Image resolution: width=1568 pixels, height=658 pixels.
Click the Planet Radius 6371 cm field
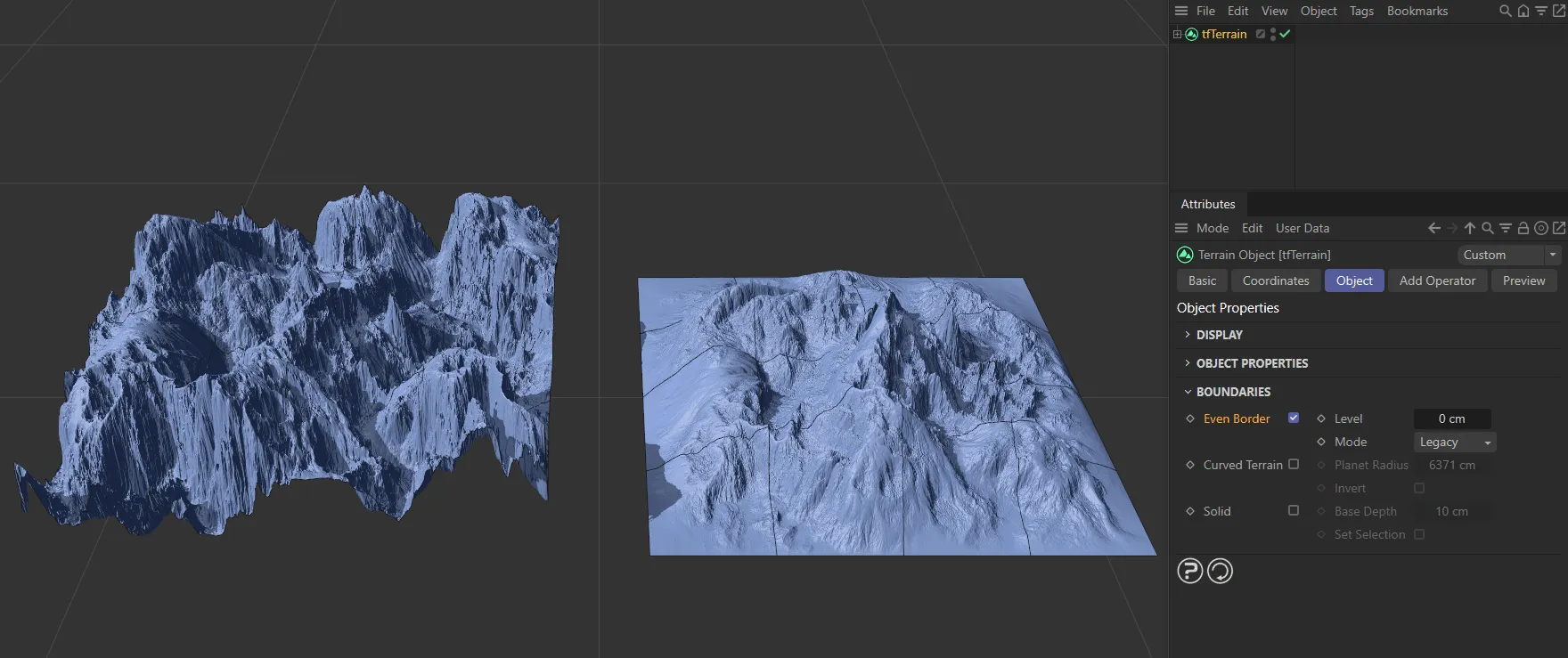1452,465
